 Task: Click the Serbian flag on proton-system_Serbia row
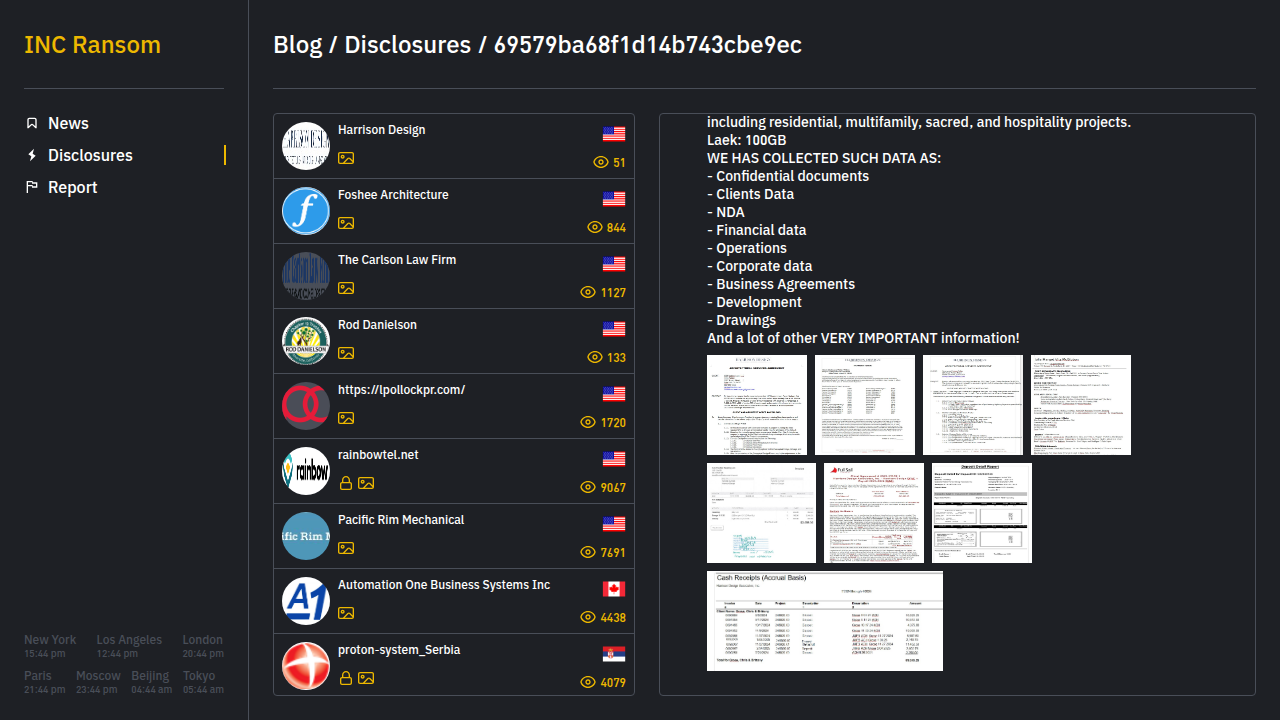point(614,654)
